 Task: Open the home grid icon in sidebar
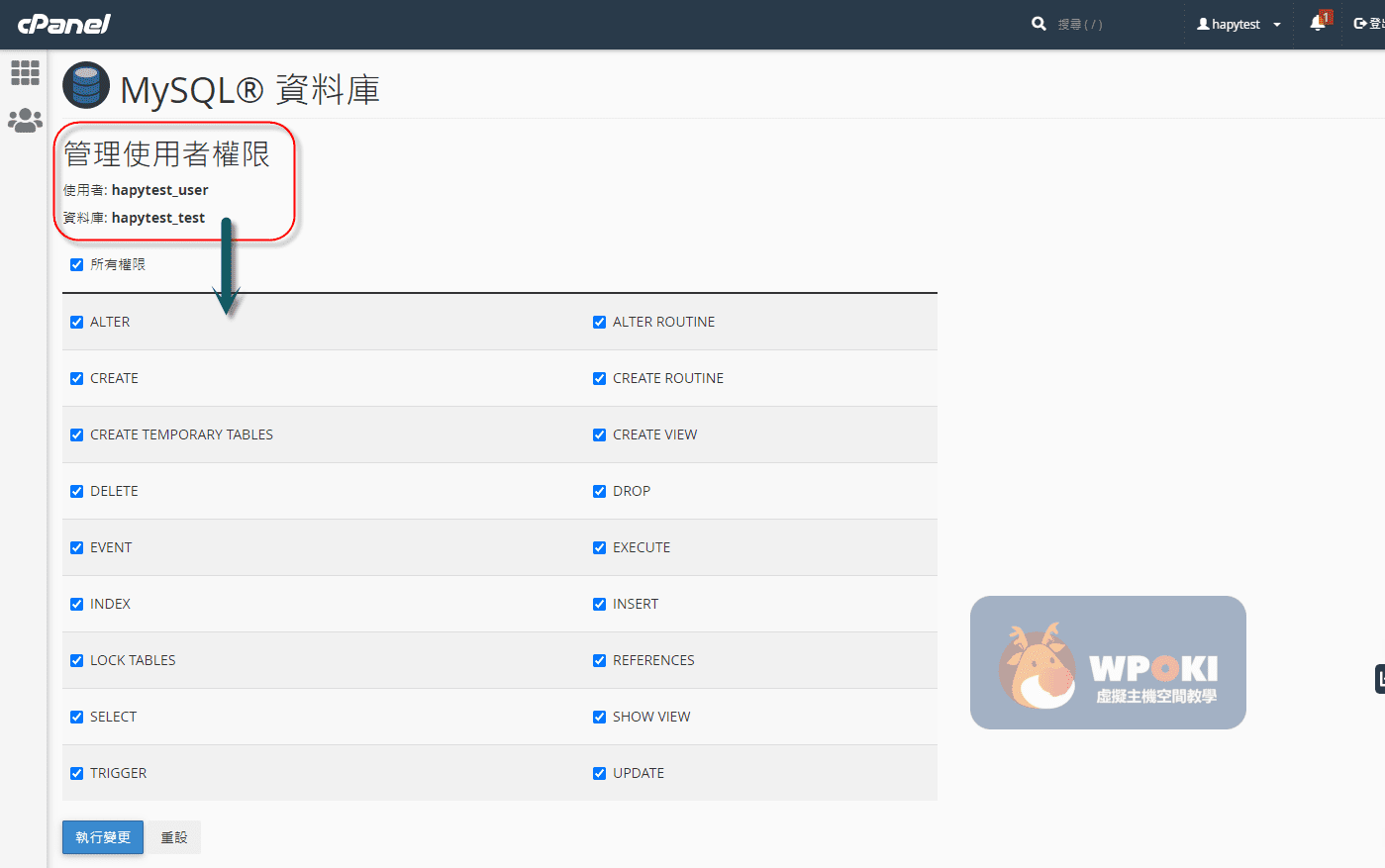click(x=25, y=72)
